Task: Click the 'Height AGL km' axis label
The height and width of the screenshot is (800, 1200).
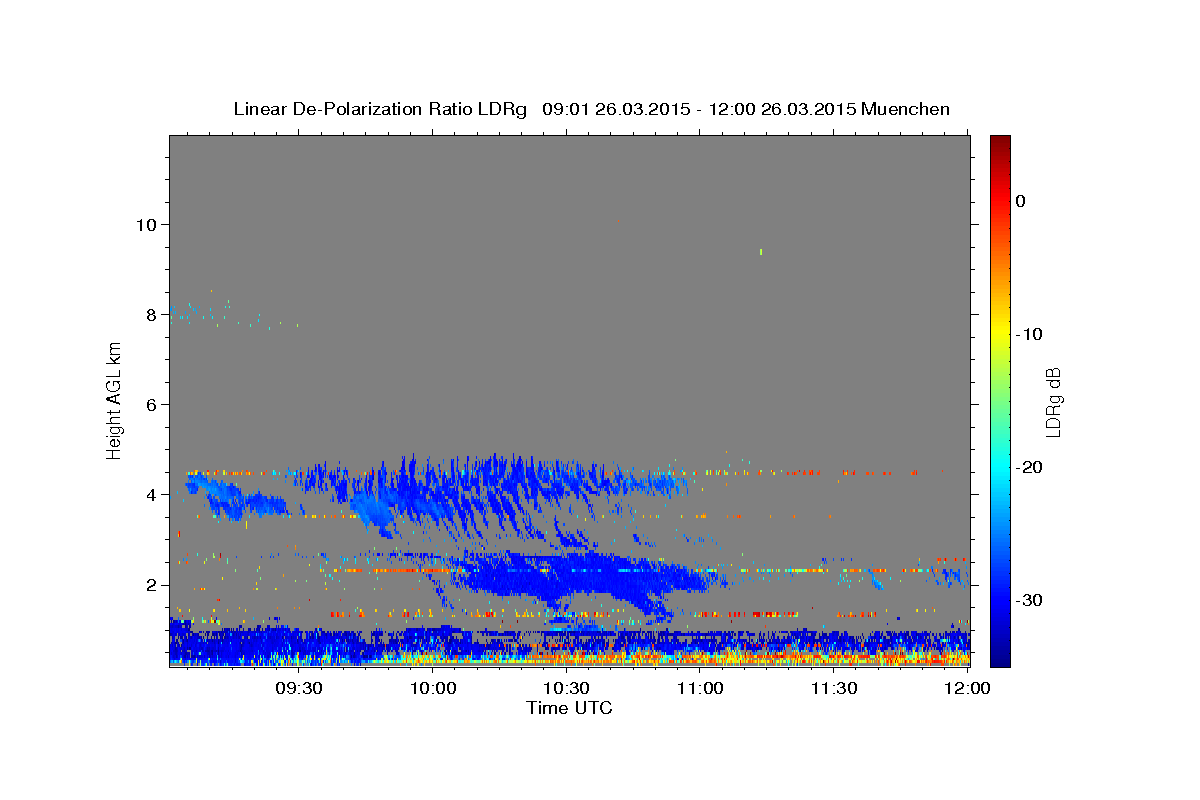Action: tap(115, 400)
